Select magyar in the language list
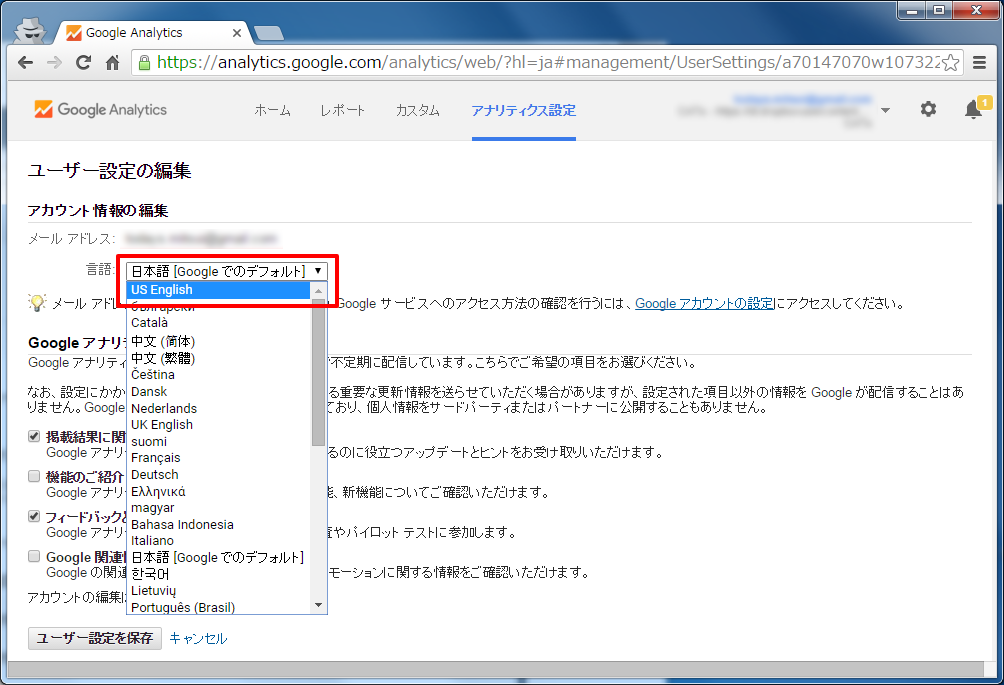 [218, 508]
